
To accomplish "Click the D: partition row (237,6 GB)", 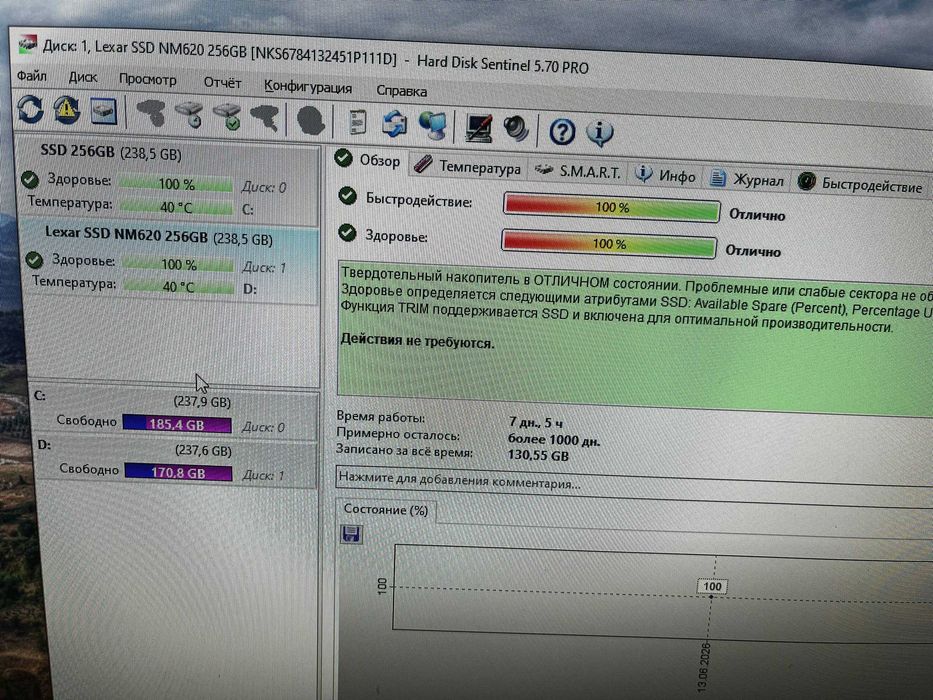I will (175, 464).
